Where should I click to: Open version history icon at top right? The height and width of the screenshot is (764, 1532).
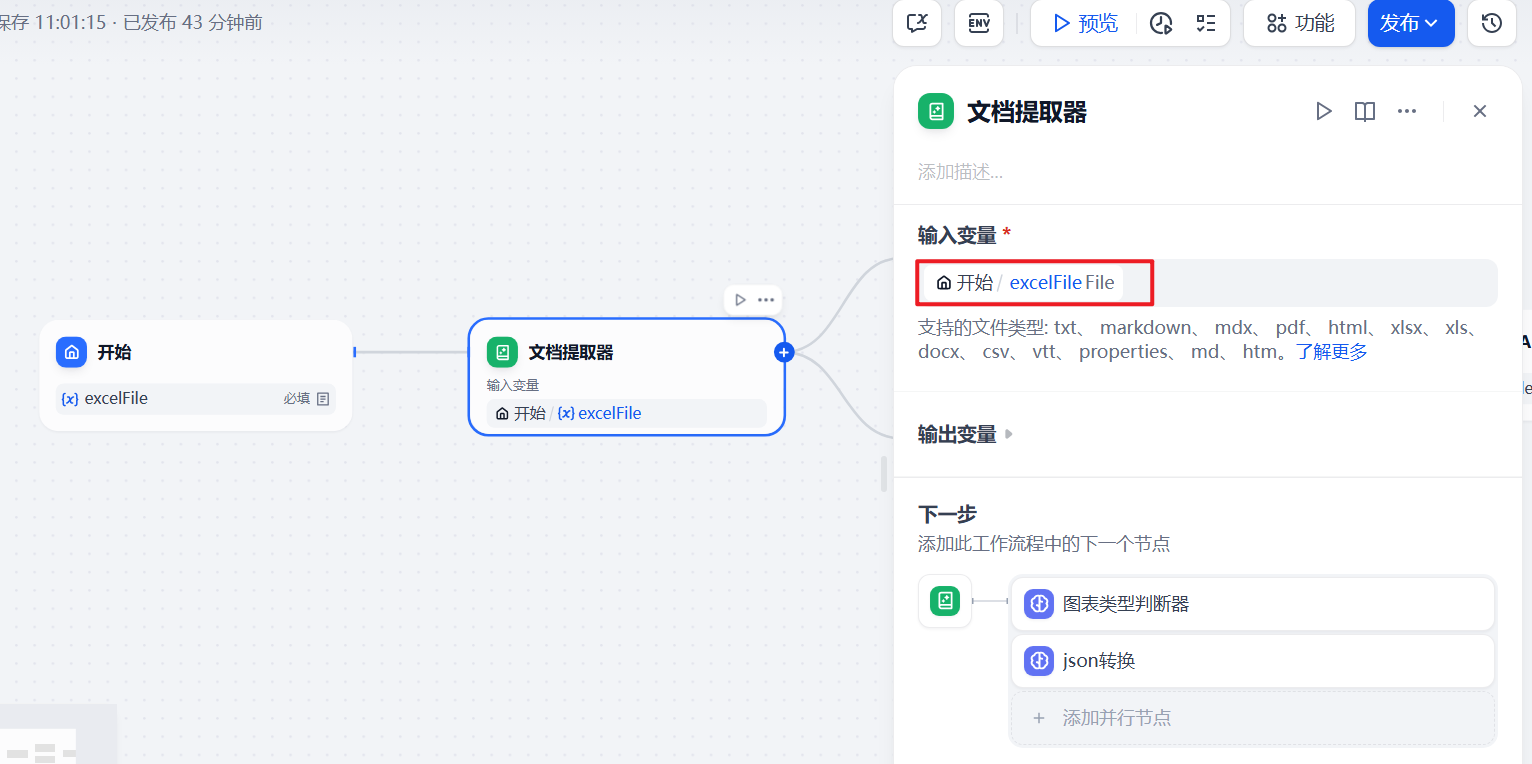point(1491,23)
